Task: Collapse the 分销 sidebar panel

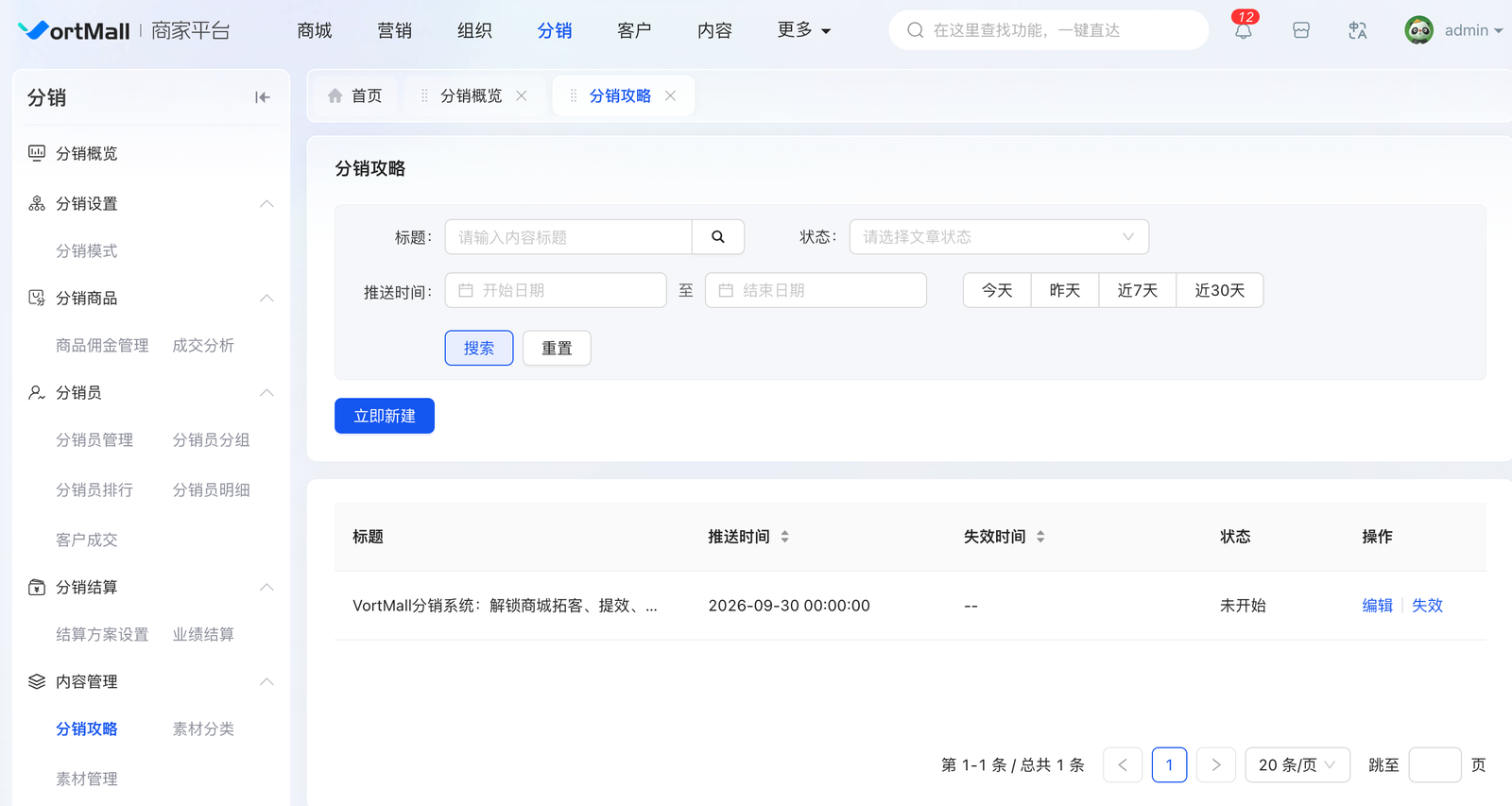Action: (262, 97)
